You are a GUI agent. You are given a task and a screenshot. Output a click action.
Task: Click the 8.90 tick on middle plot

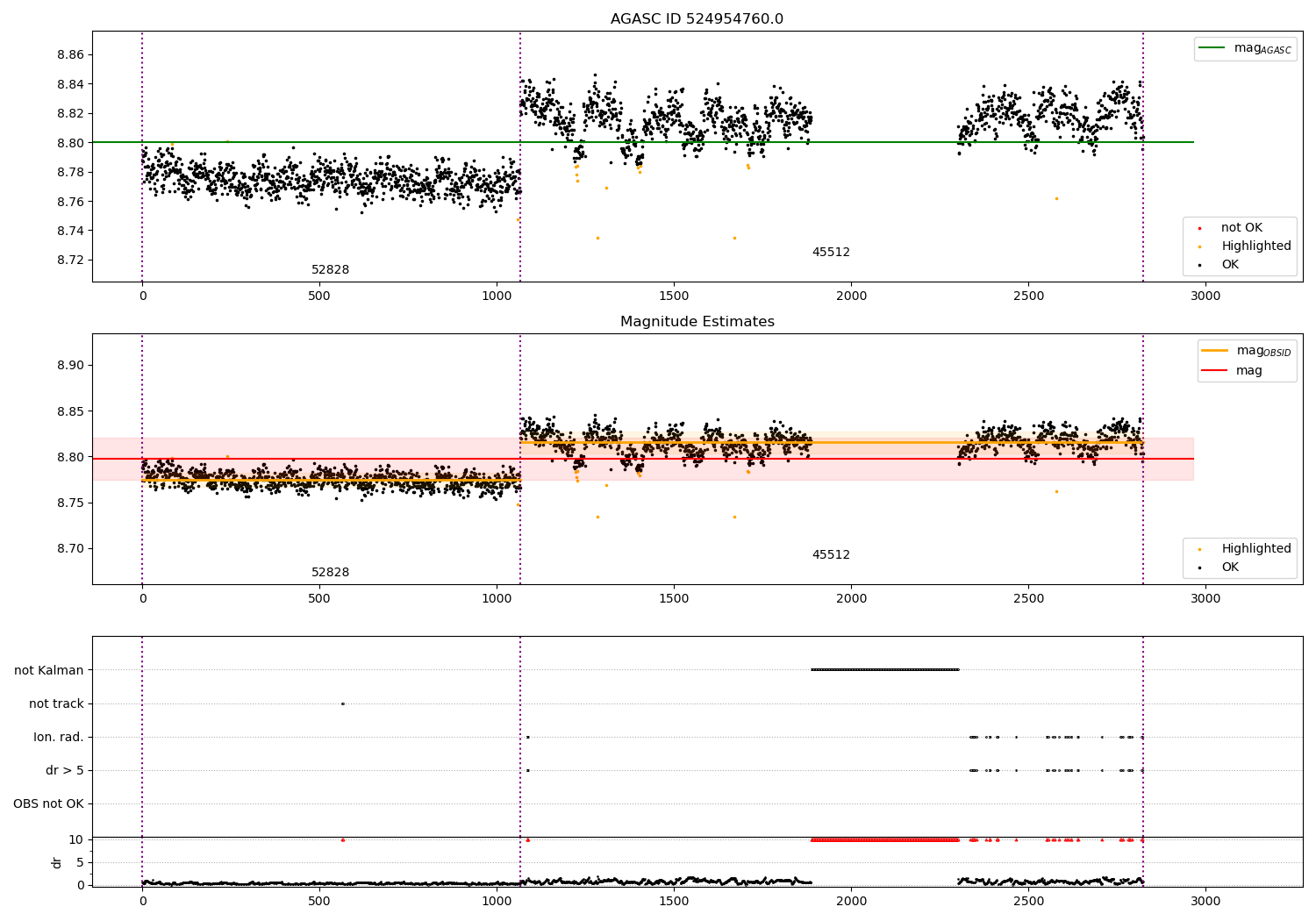[x=70, y=366]
